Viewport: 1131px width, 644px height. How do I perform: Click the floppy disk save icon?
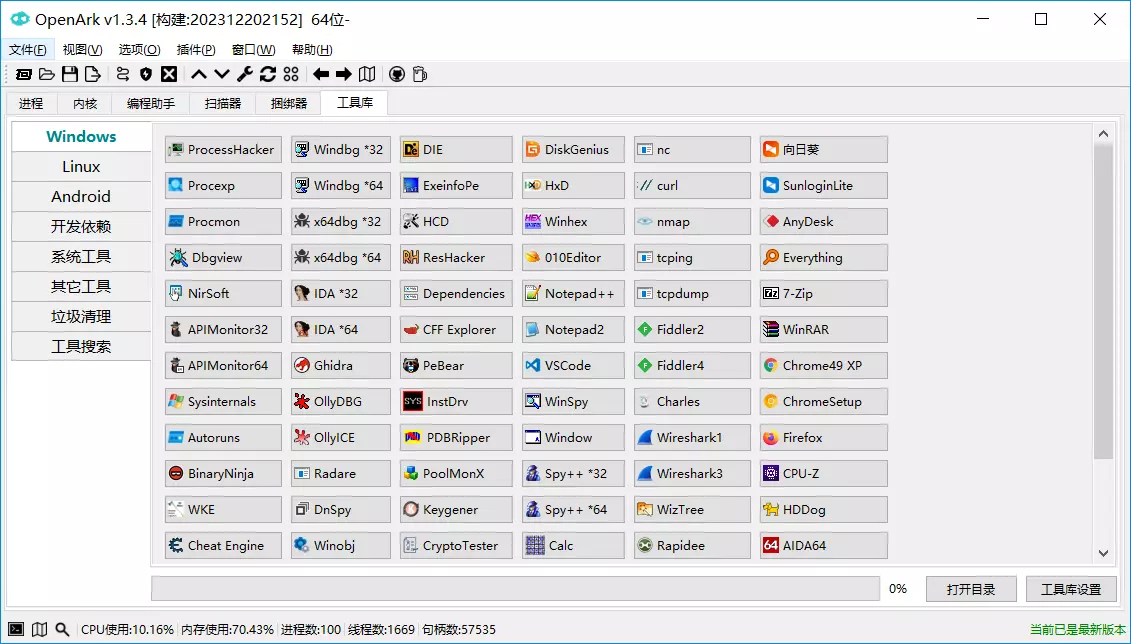click(70, 74)
